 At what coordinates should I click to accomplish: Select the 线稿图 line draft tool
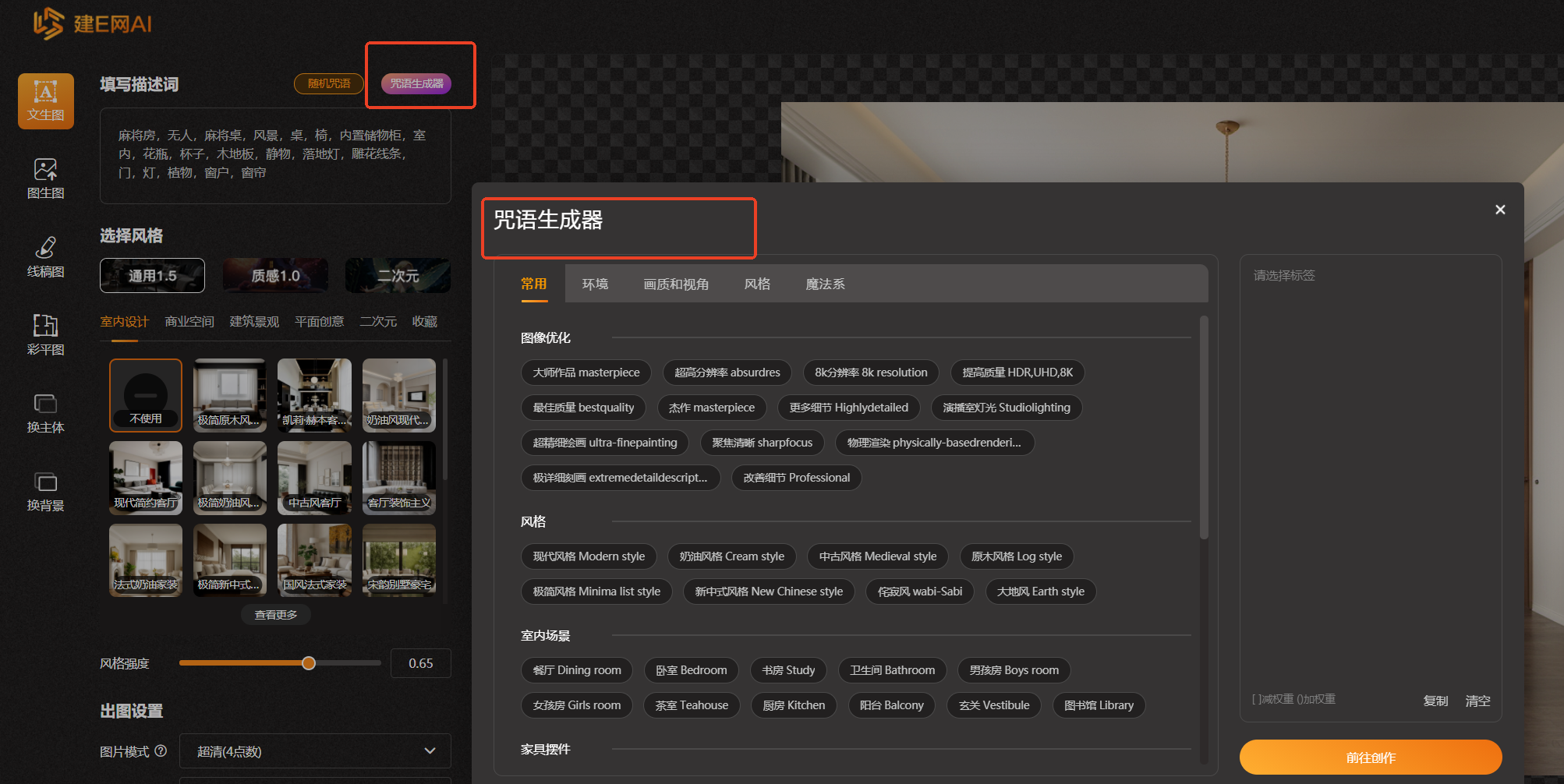click(46, 257)
